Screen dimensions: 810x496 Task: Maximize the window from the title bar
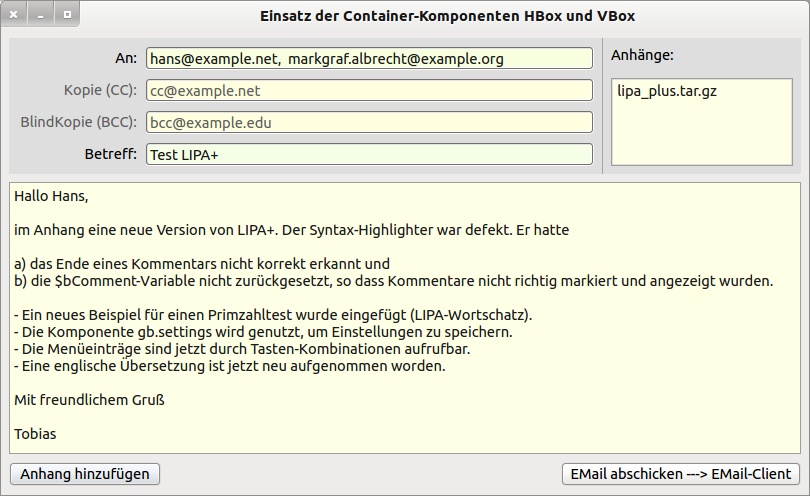pyautogui.click(x=66, y=16)
